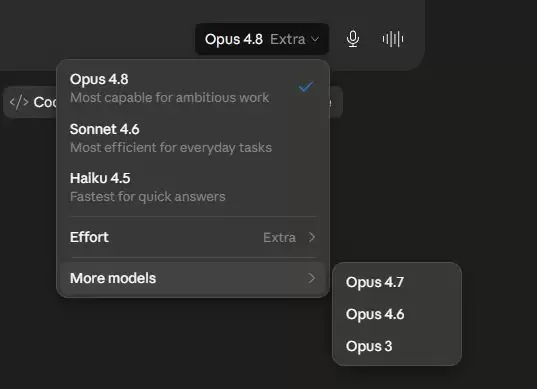Expand the Effort submenu arrow
537x389 pixels.
tap(311, 237)
